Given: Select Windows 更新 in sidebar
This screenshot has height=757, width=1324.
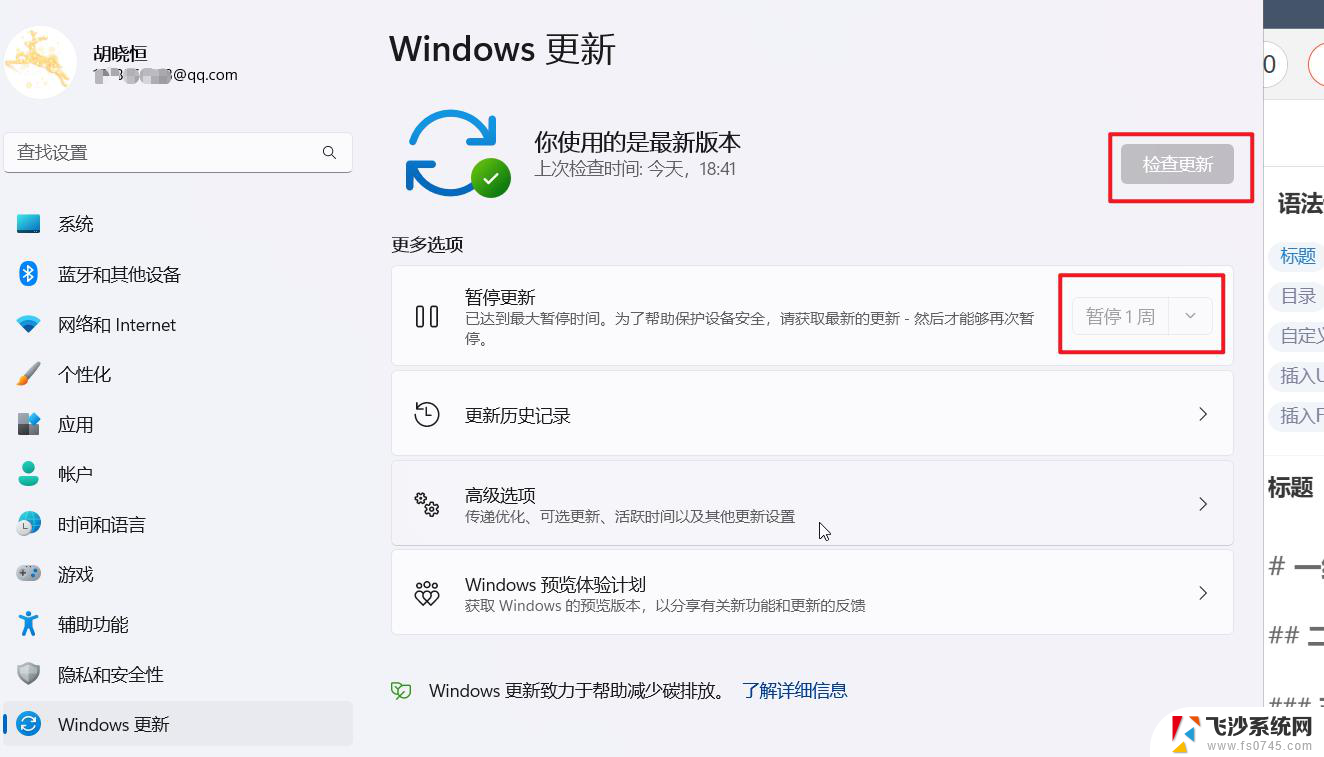Looking at the screenshot, I should pyautogui.click(x=178, y=724).
